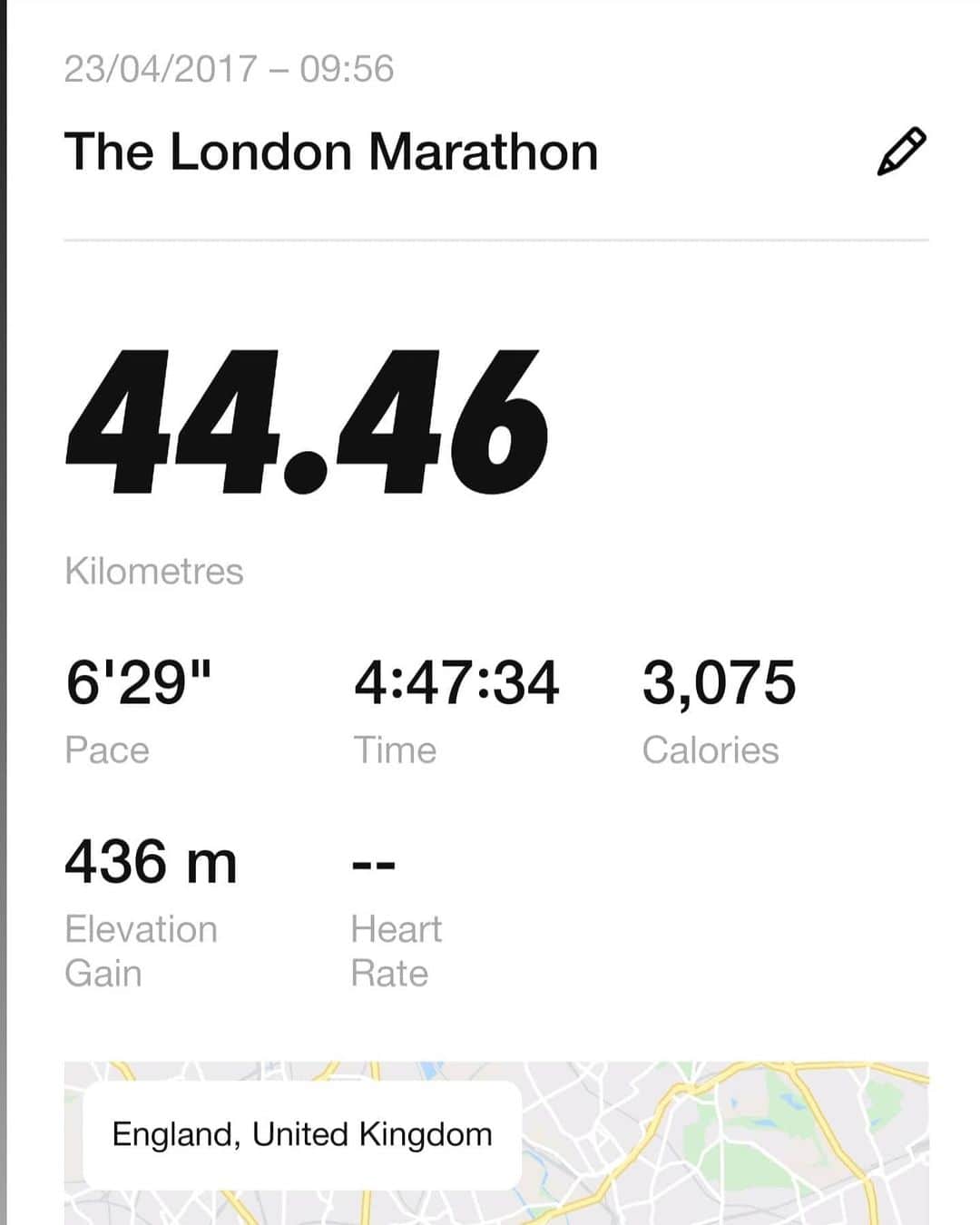Tap the pencil edit icon

pos(901,152)
